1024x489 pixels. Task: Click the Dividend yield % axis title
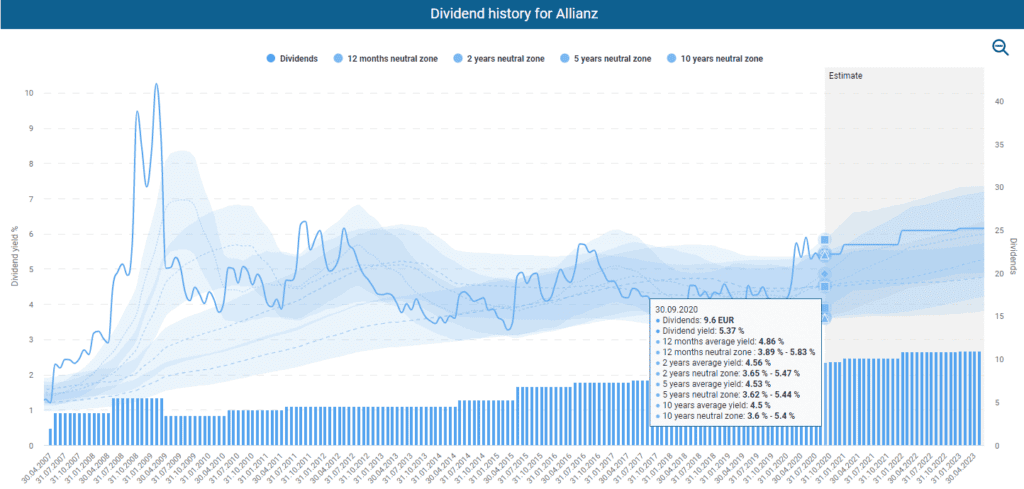tap(14, 257)
